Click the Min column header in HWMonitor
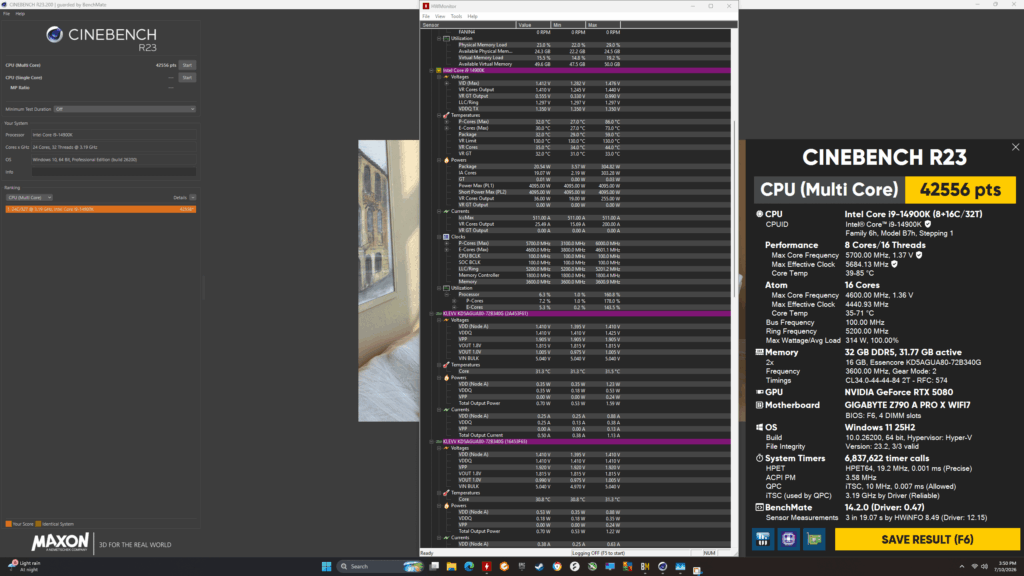 pos(568,25)
